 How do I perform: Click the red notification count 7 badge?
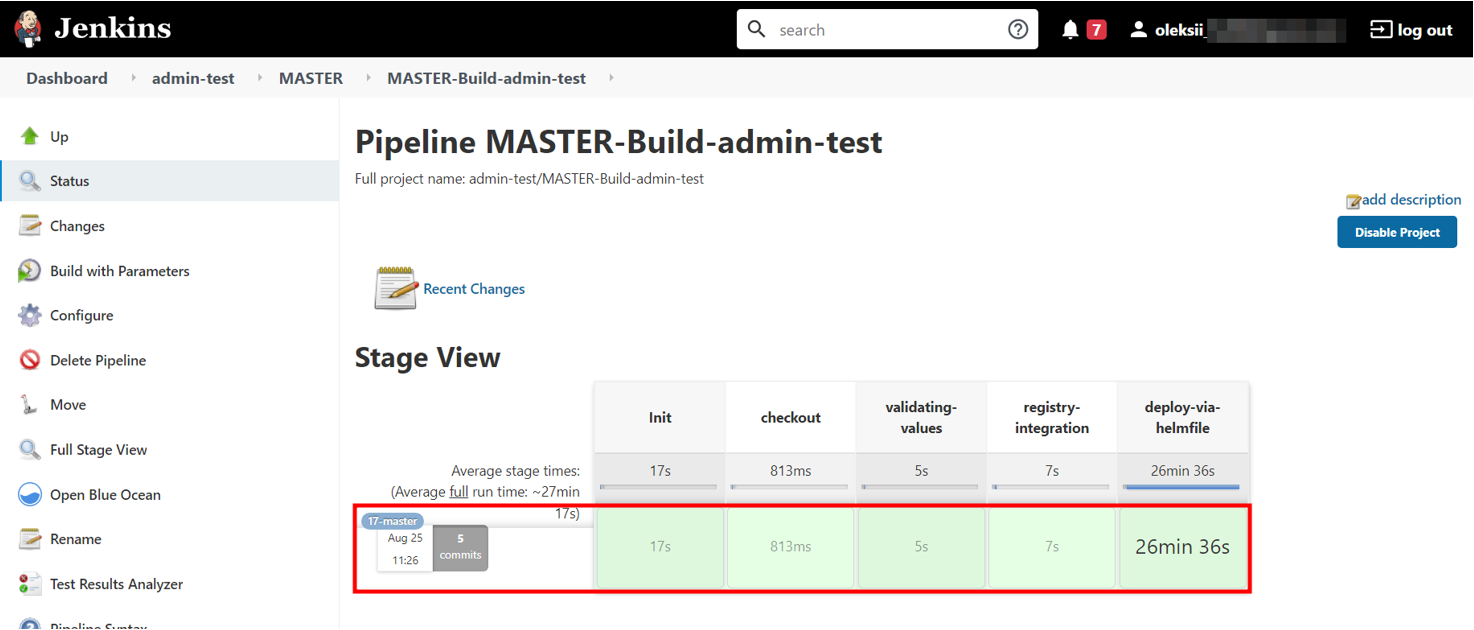pos(1096,29)
